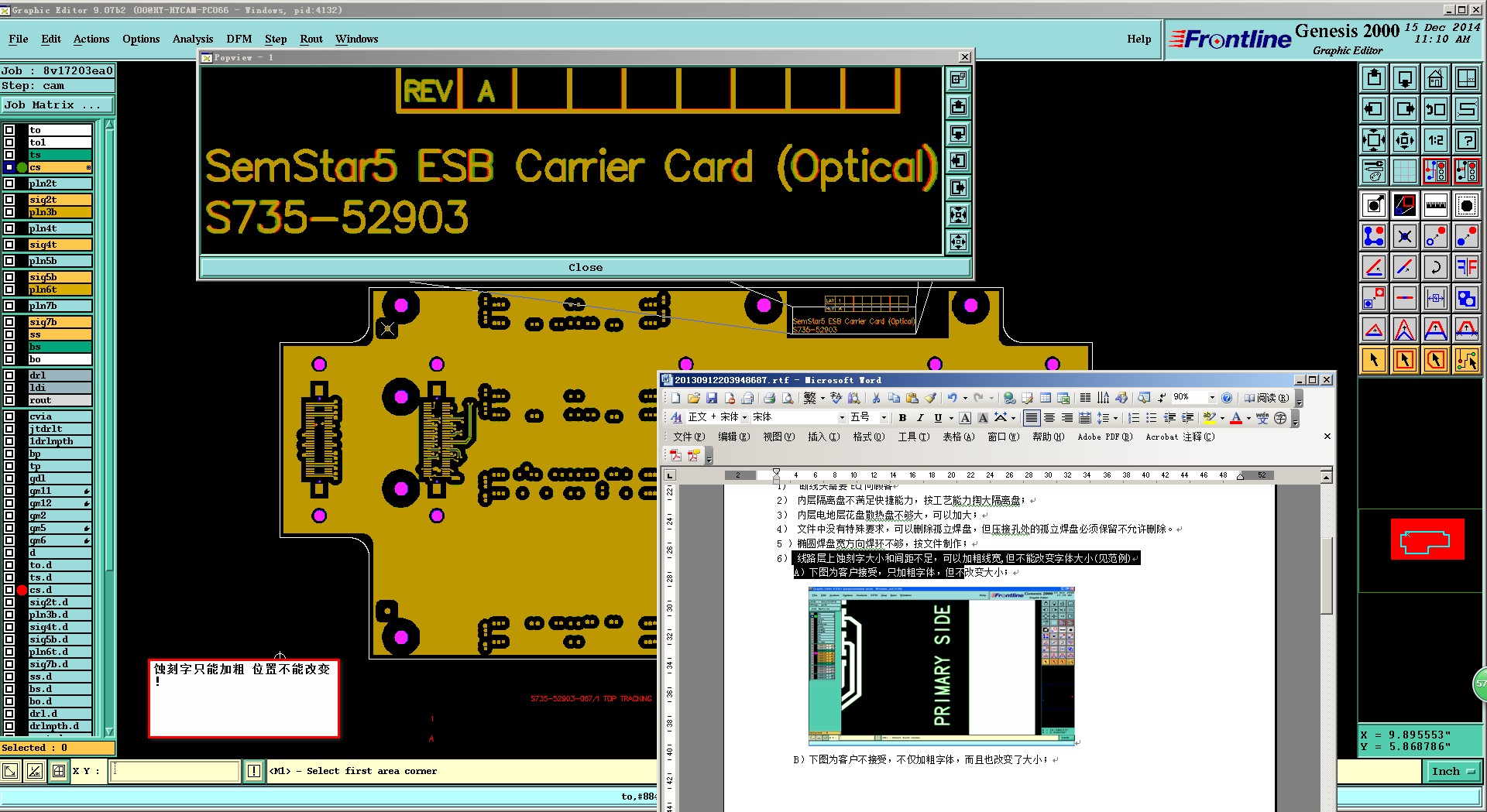Image resolution: width=1487 pixels, height=812 pixels.
Task: Click the Popview pan up icon
Action: tap(958, 106)
